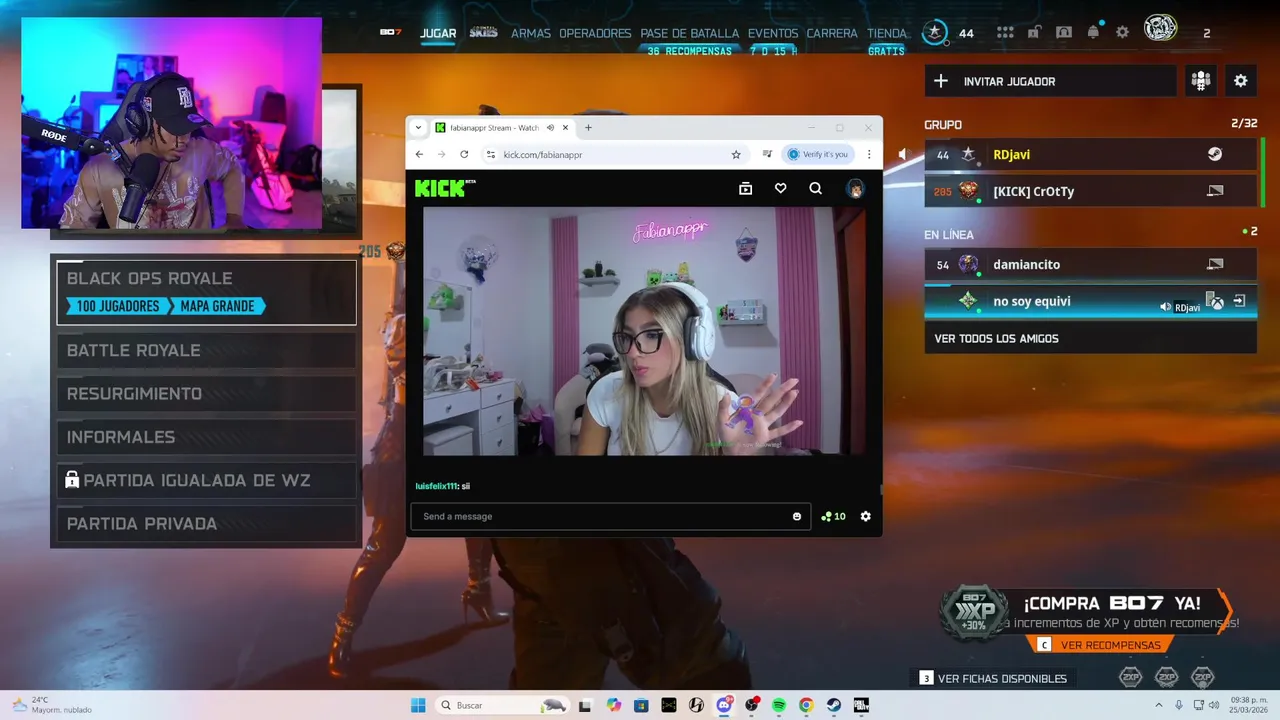The height and width of the screenshot is (720, 1280).
Task: Open social panel settings gear
Action: coord(1241,81)
